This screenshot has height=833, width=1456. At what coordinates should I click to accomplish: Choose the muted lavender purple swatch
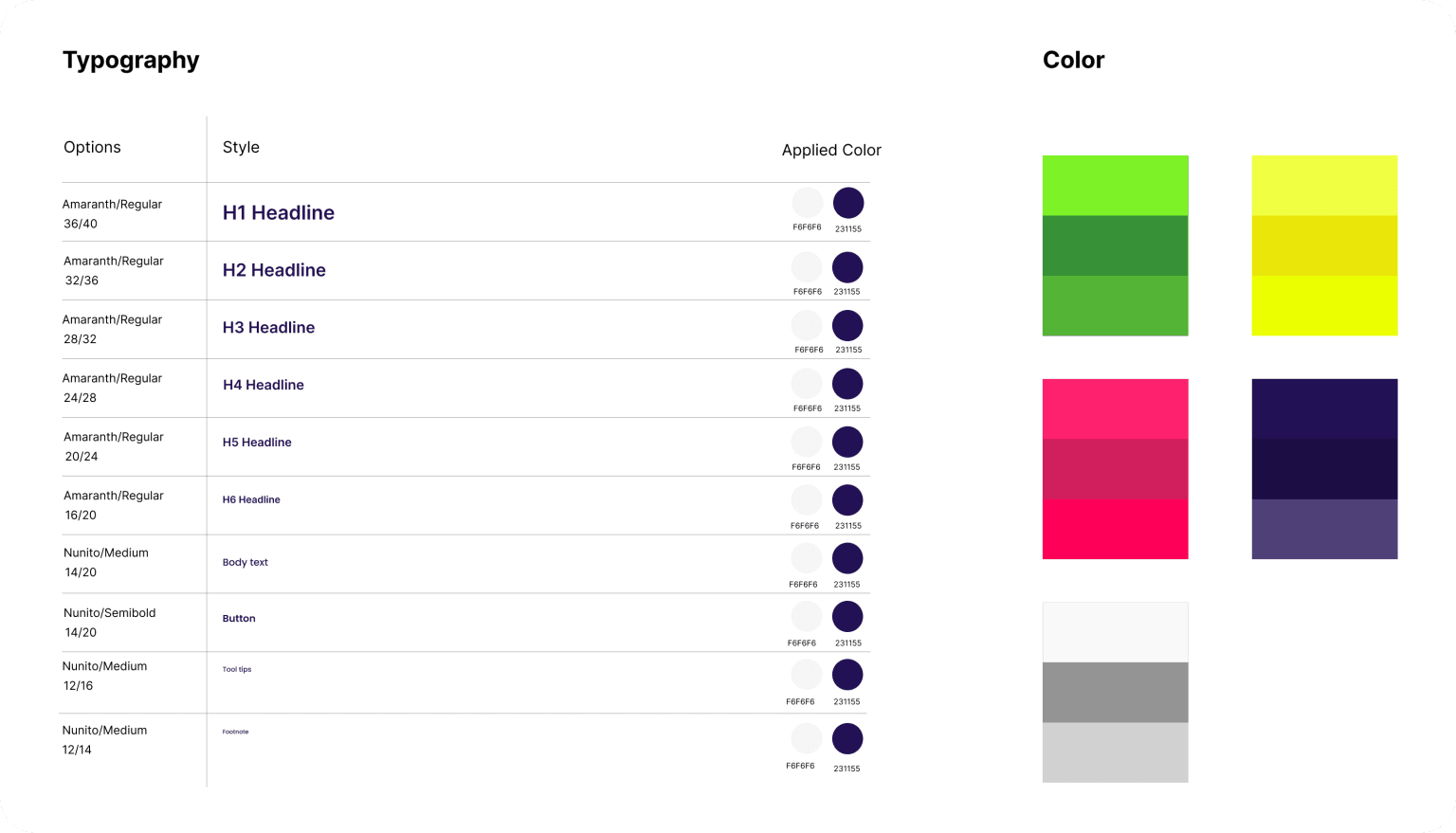pos(1324,529)
